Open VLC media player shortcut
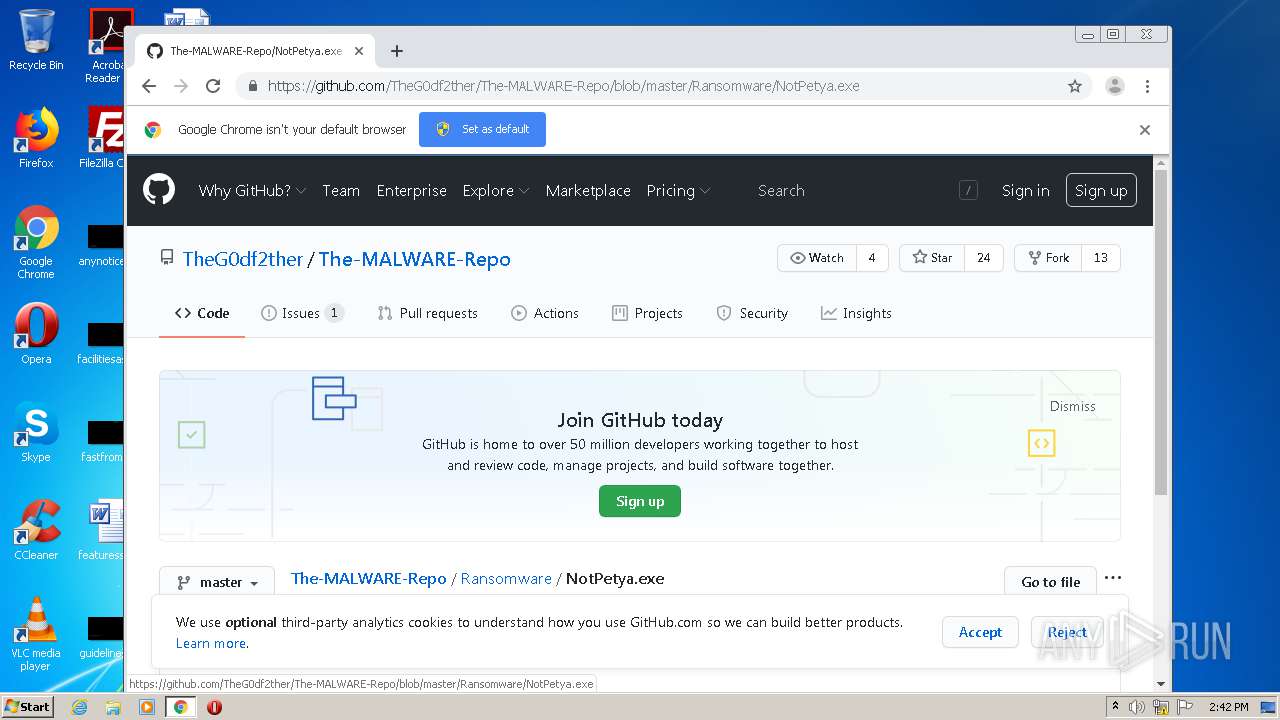Screen dimensions: 1280x720 [x=36, y=634]
